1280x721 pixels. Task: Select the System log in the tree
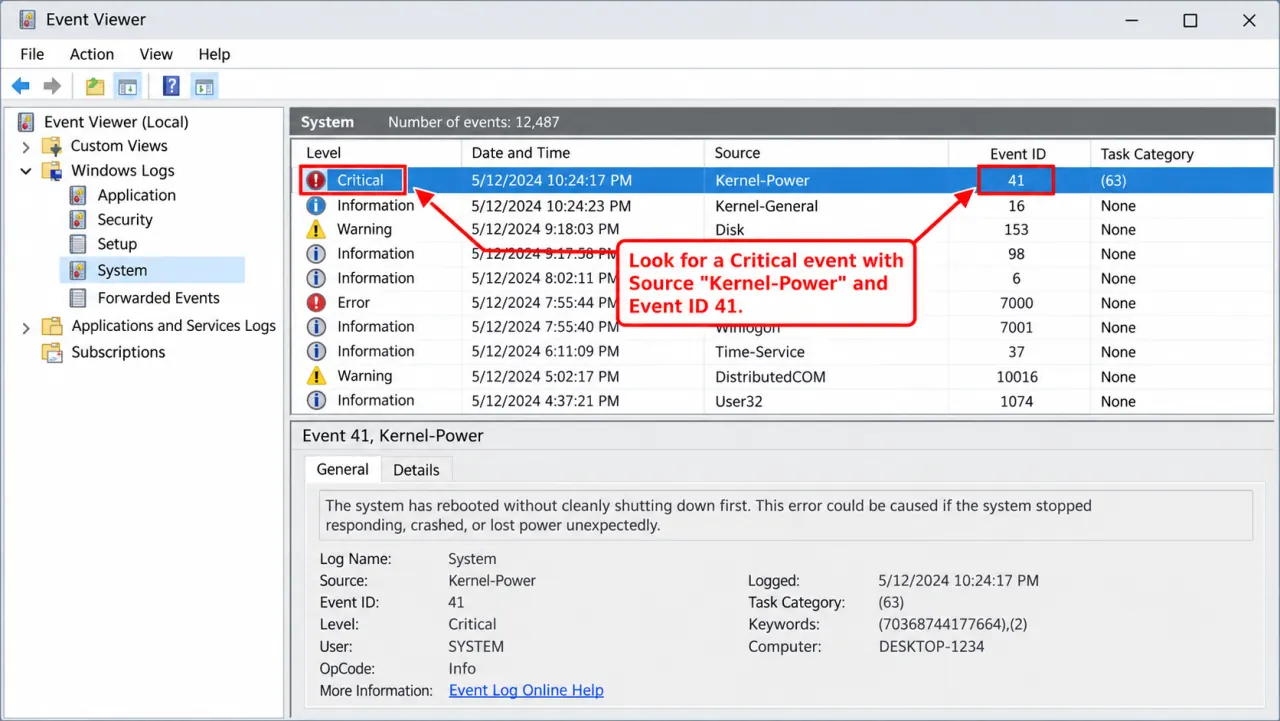point(122,270)
